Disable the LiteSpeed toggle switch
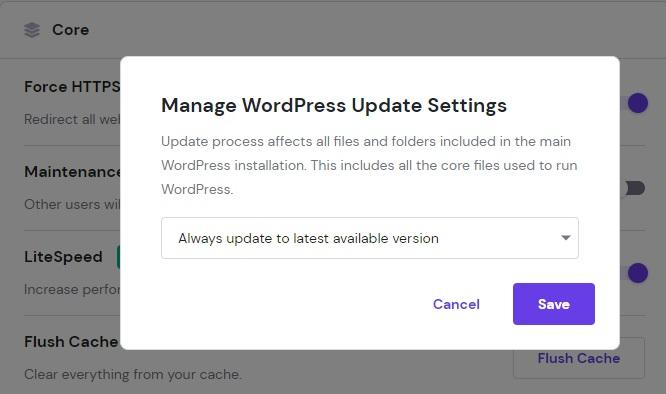666x394 pixels. point(634,273)
